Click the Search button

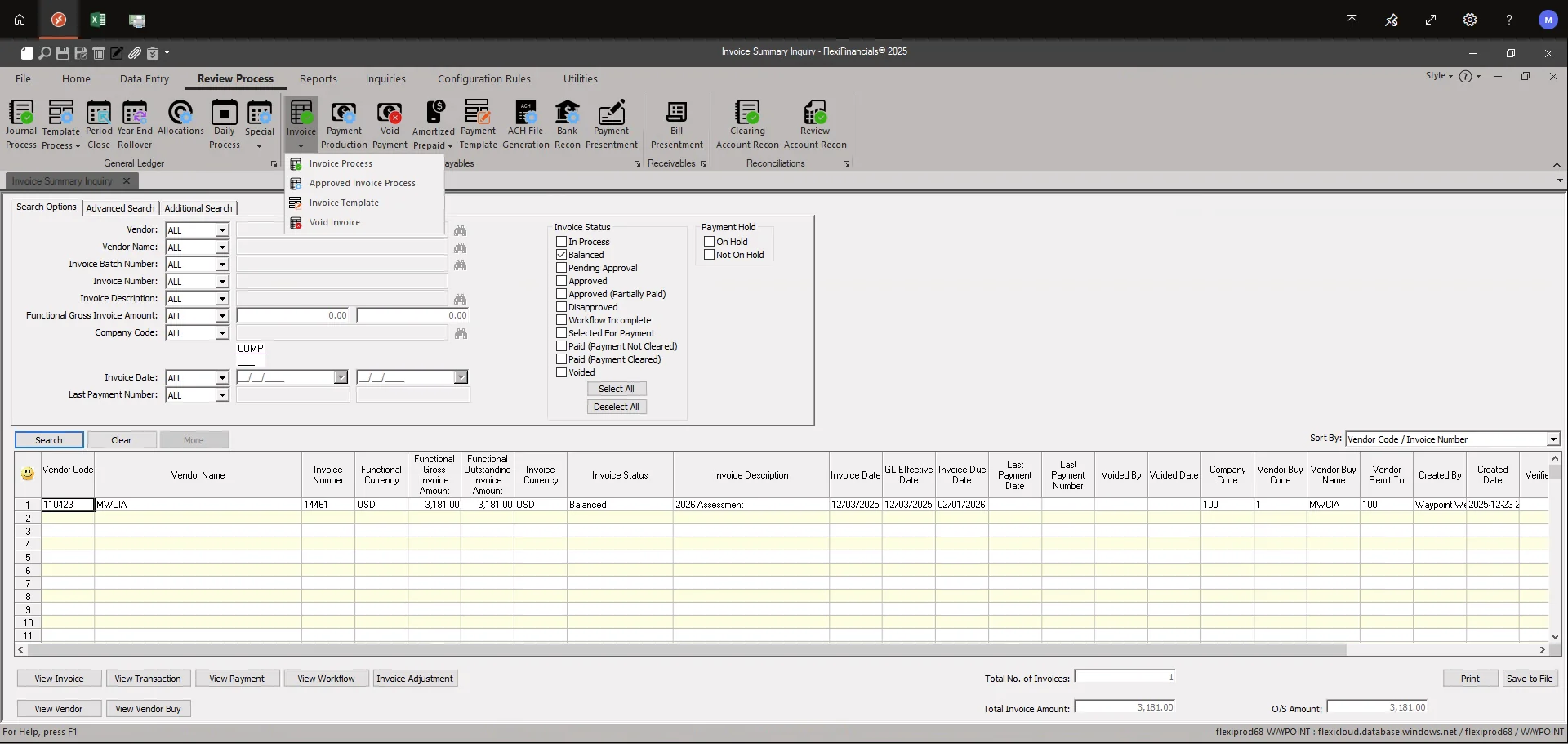point(49,439)
